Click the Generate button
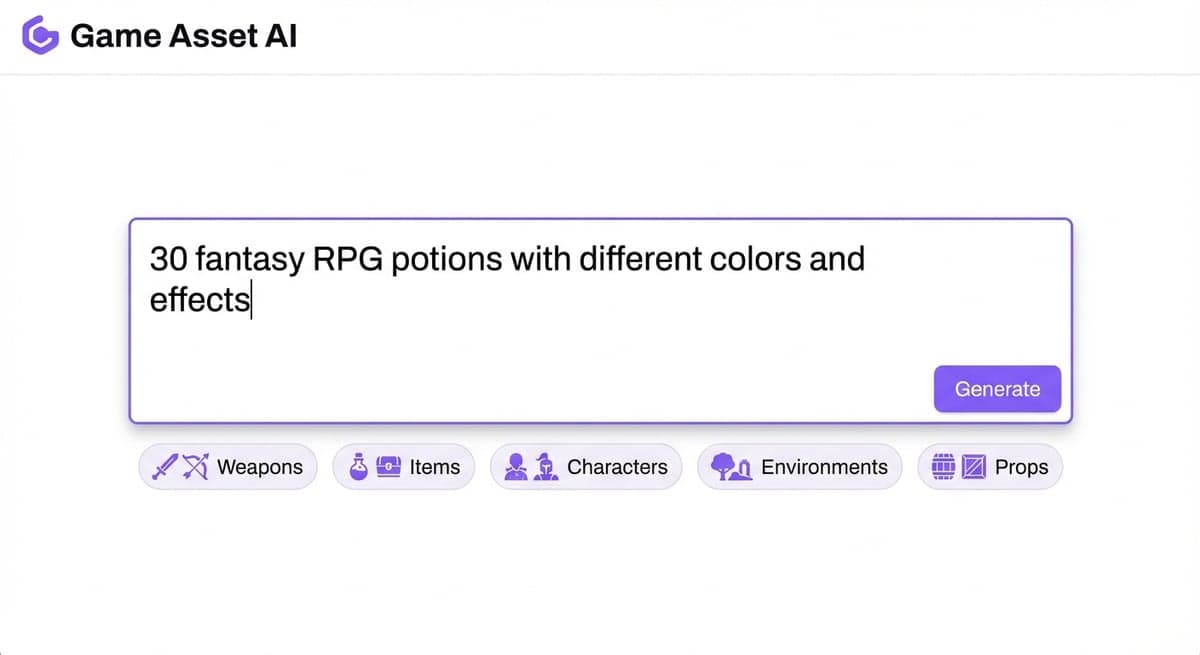The height and width of the screenshot is (655, 1200). pos(997,389)
